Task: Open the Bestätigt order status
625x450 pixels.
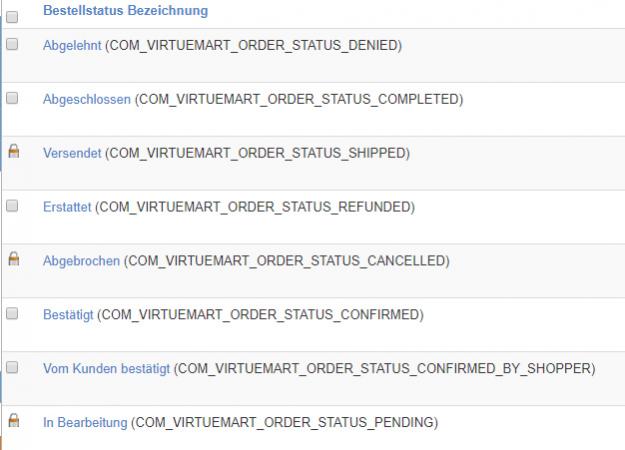Action: (68, 315)
